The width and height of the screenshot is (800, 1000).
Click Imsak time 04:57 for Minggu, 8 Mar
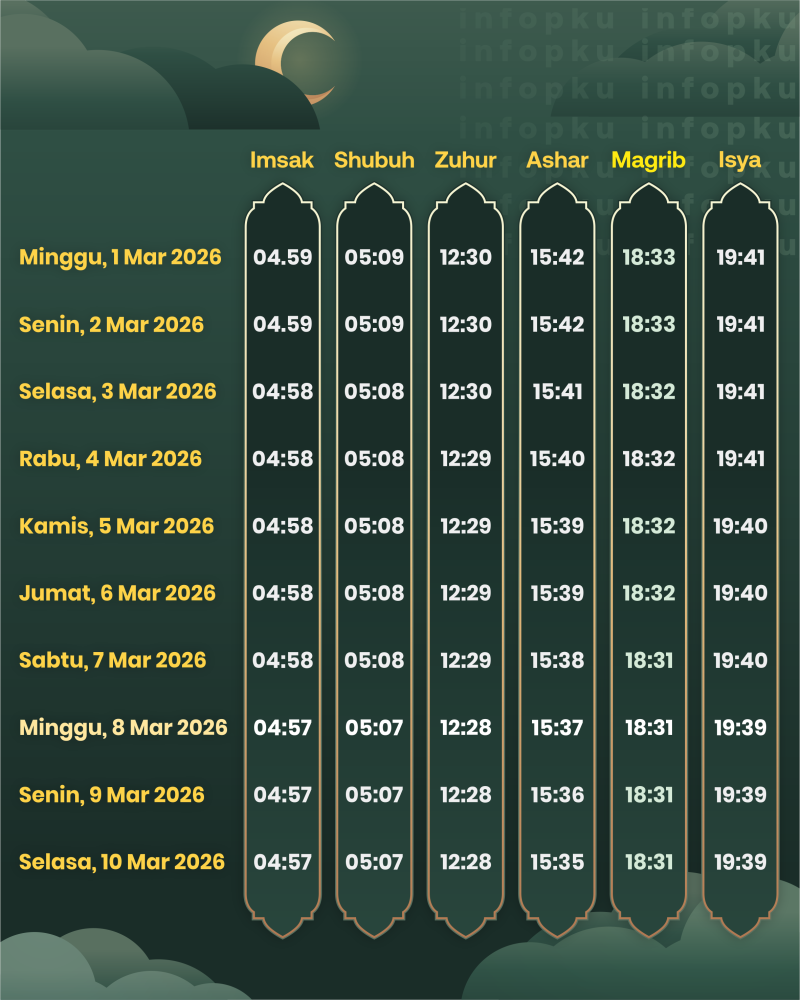pos(283,728)
